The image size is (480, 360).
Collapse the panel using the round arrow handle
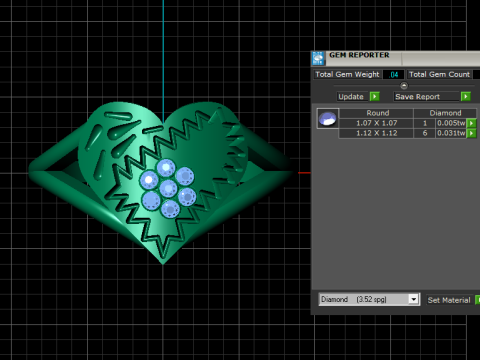click(404, 86)
